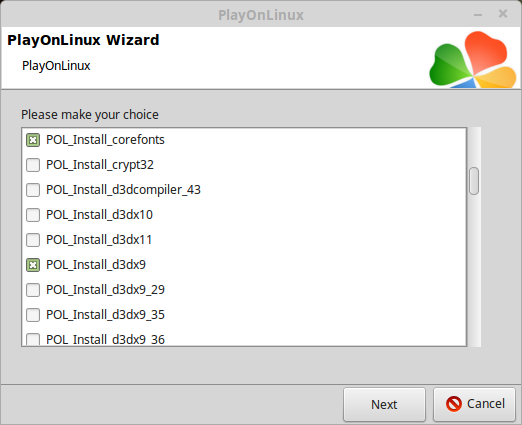Tick the POL_Install_d3dx9_35 checkbox

(x=33, y=315)
